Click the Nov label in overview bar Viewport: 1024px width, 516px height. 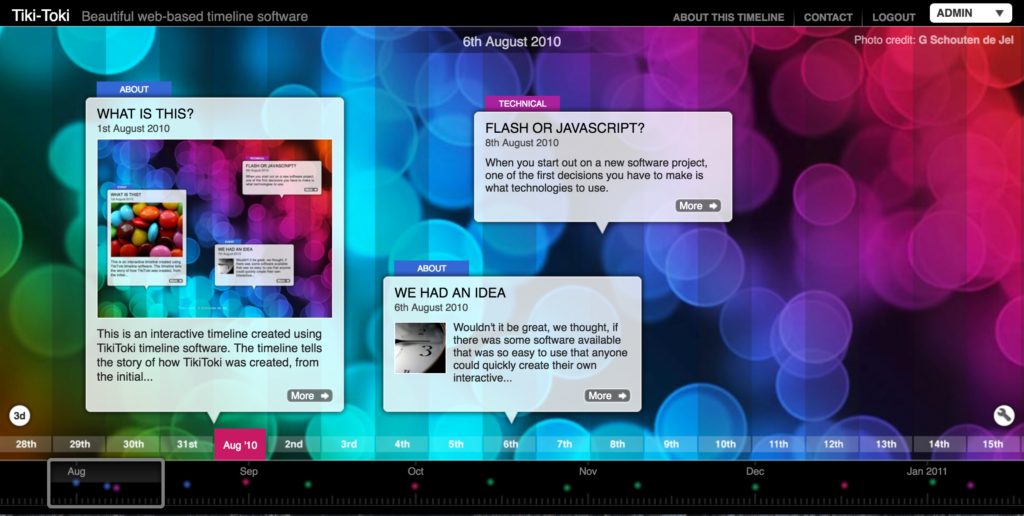pos(588,471)
